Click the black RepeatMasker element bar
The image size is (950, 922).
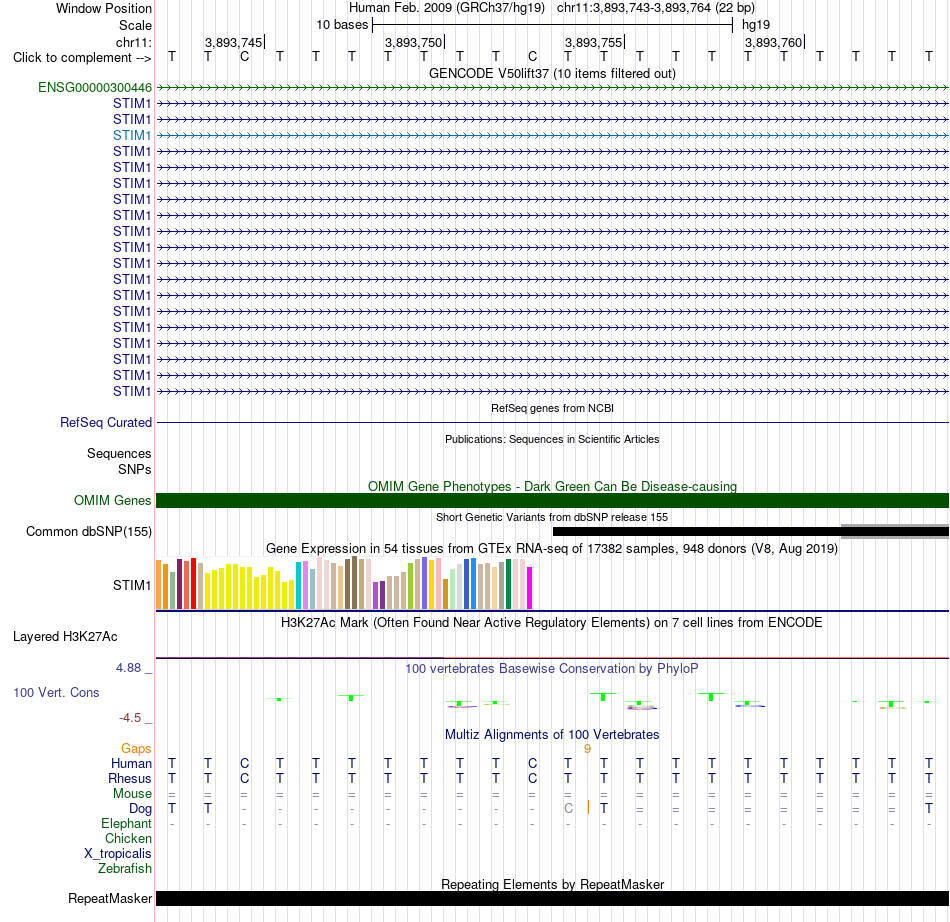(x=553, y=898)
